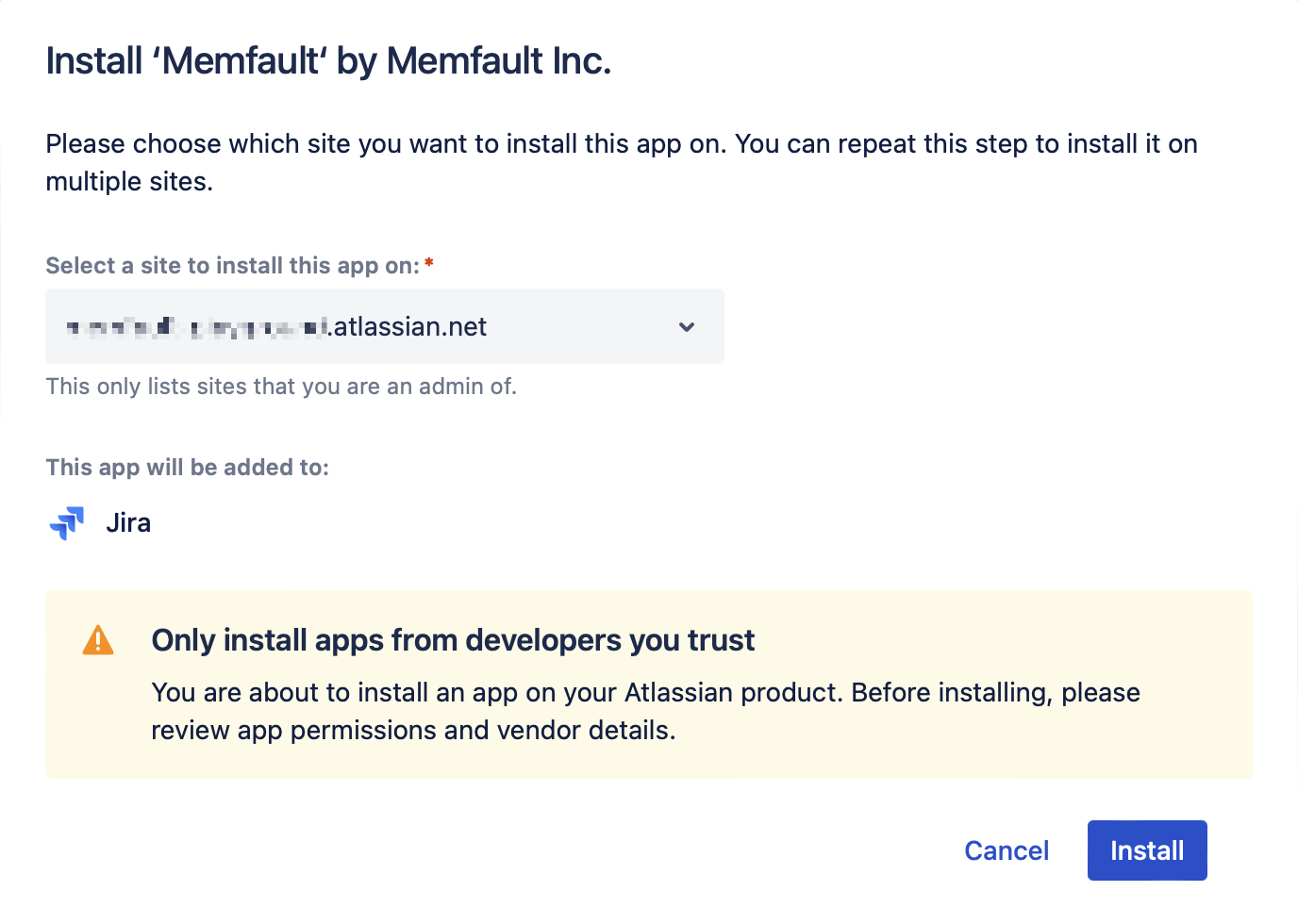1298x924 pixels.
Task: Click the admin sites helper text
Action: click(x=280, y=386)
